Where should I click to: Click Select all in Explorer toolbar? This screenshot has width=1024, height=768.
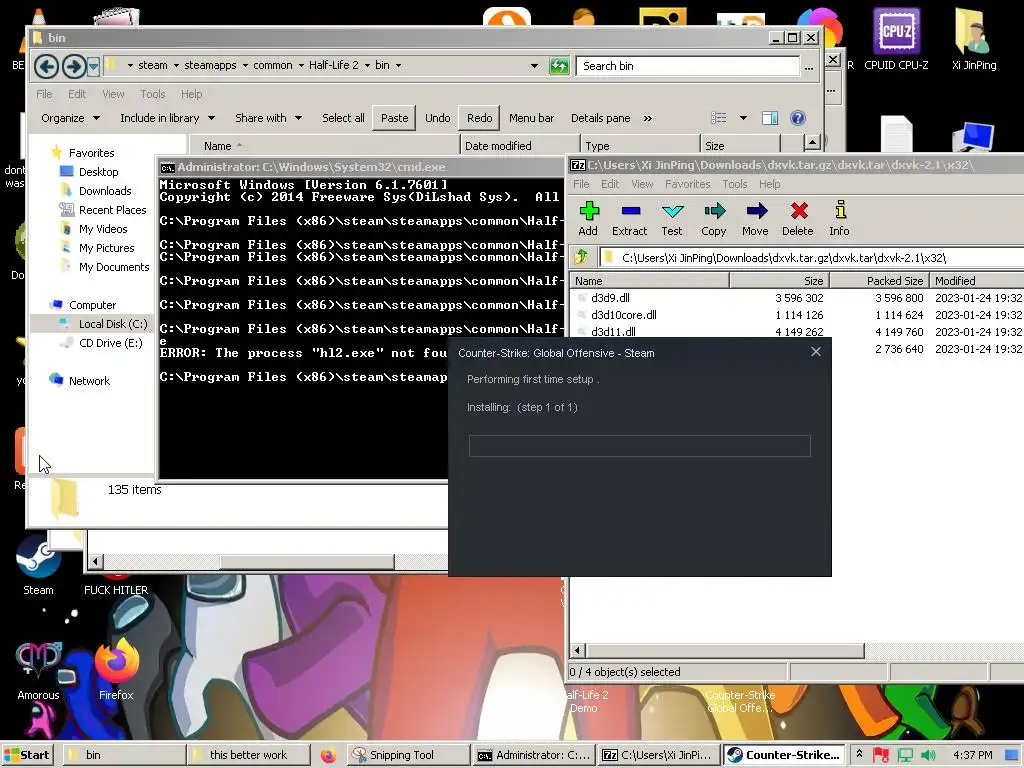click(343, 118)
